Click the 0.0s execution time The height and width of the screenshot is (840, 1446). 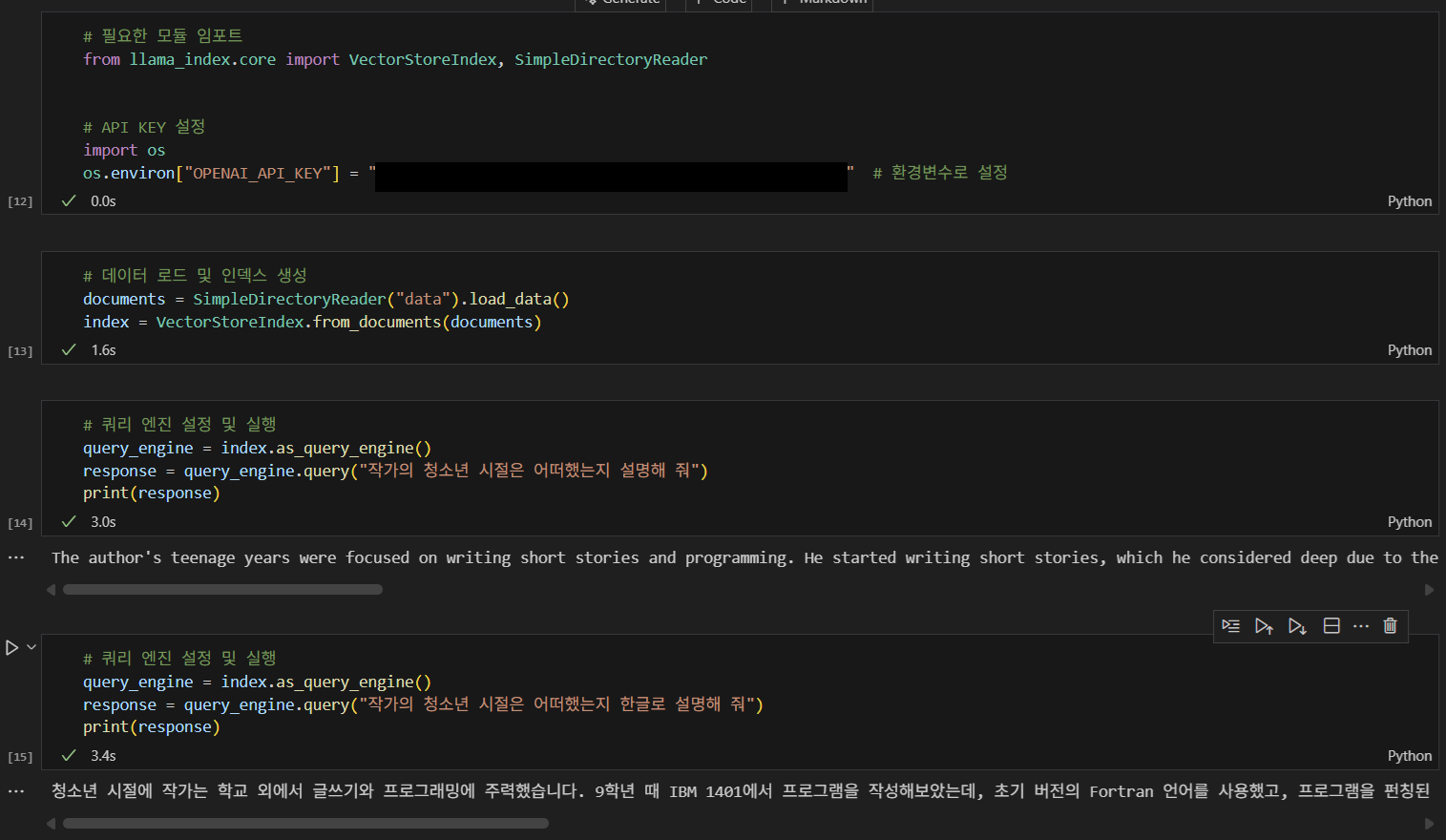coord(103,201)
